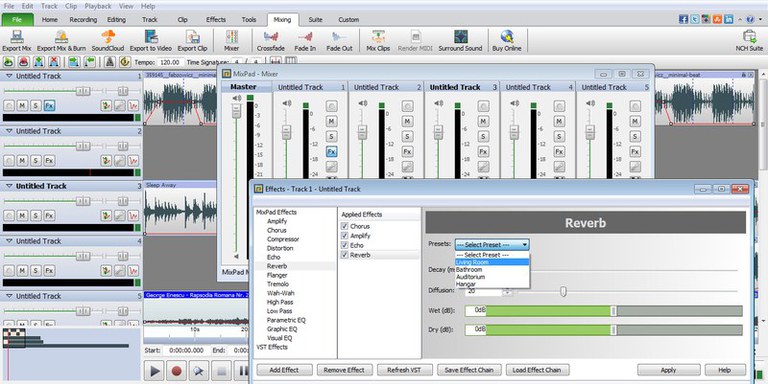Viewport: 768px width, 384px height.
Task: Click the Mix Clips icon
Action: point(378,40)
